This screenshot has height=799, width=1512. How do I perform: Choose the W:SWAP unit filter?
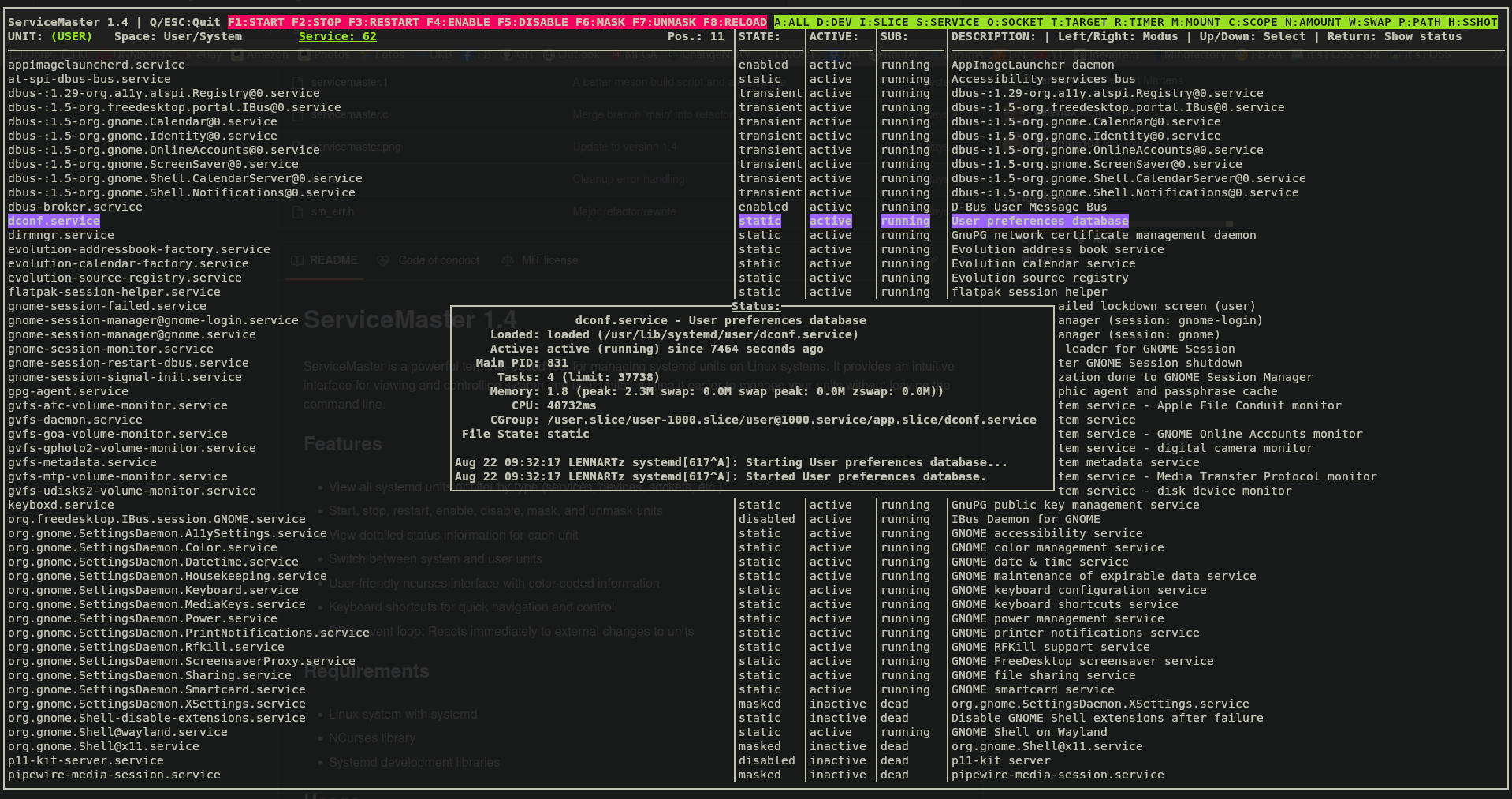tap(1369, 22)
